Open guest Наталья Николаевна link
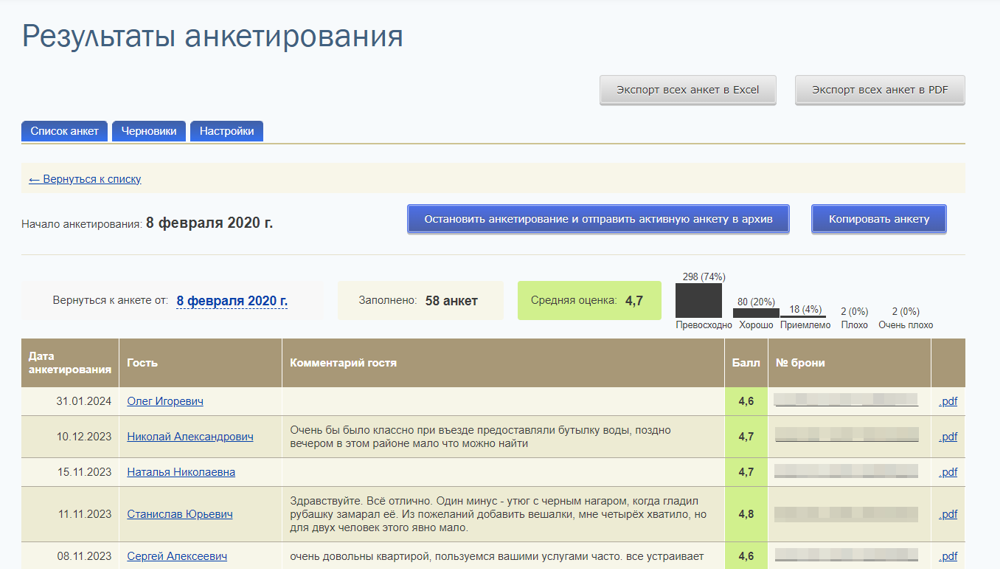This screenshot has height=569, width=1000. 181,472
